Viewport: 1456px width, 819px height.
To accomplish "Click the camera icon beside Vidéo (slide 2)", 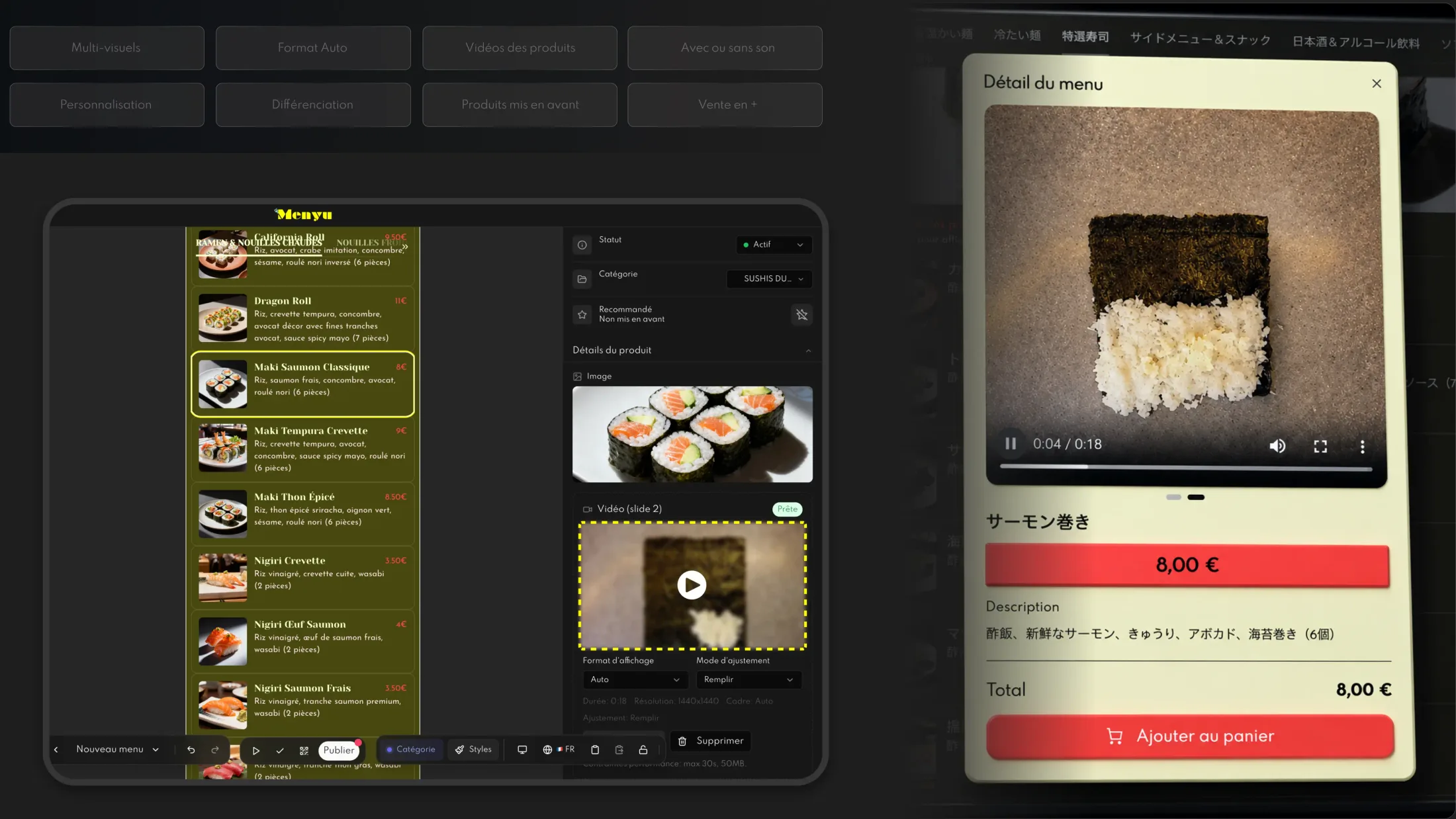I will 587,509.
